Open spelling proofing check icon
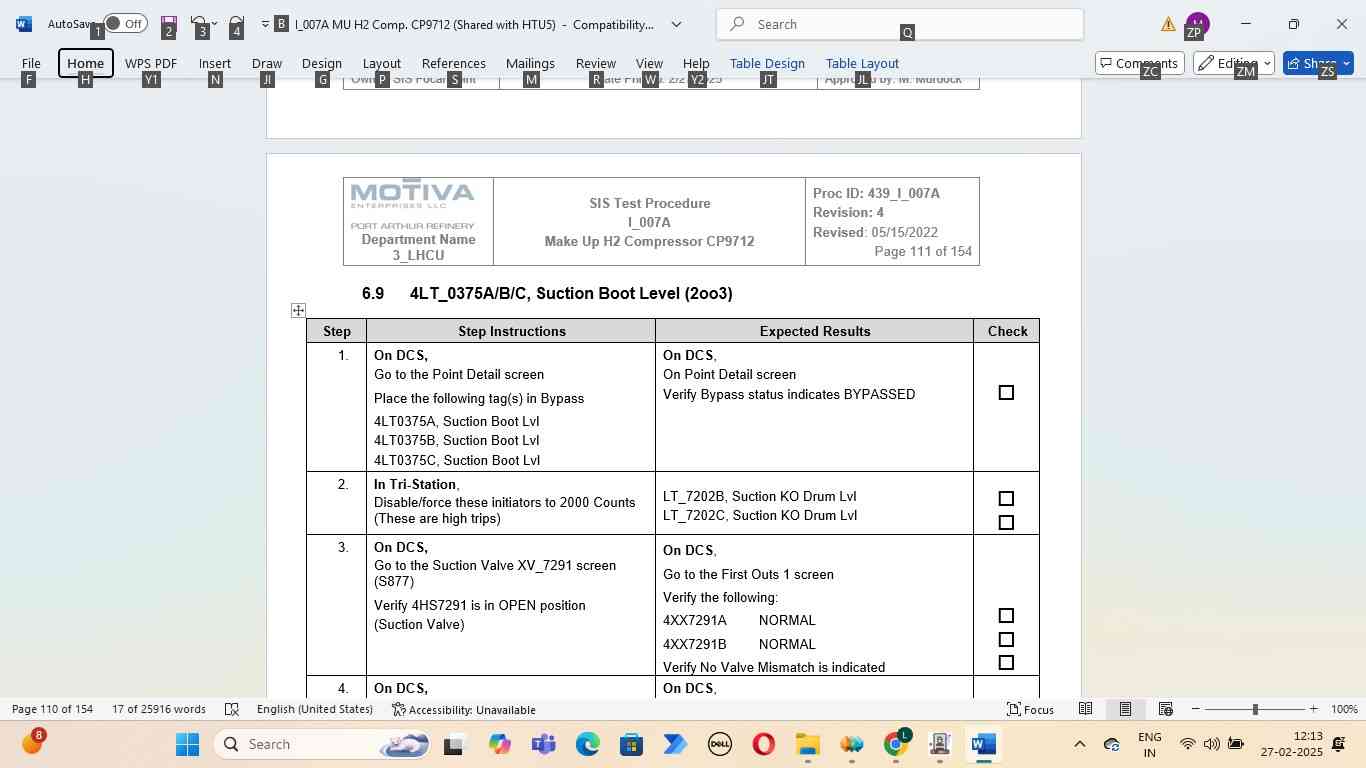Screen dimensions: 1366x768 pos(232,709)
